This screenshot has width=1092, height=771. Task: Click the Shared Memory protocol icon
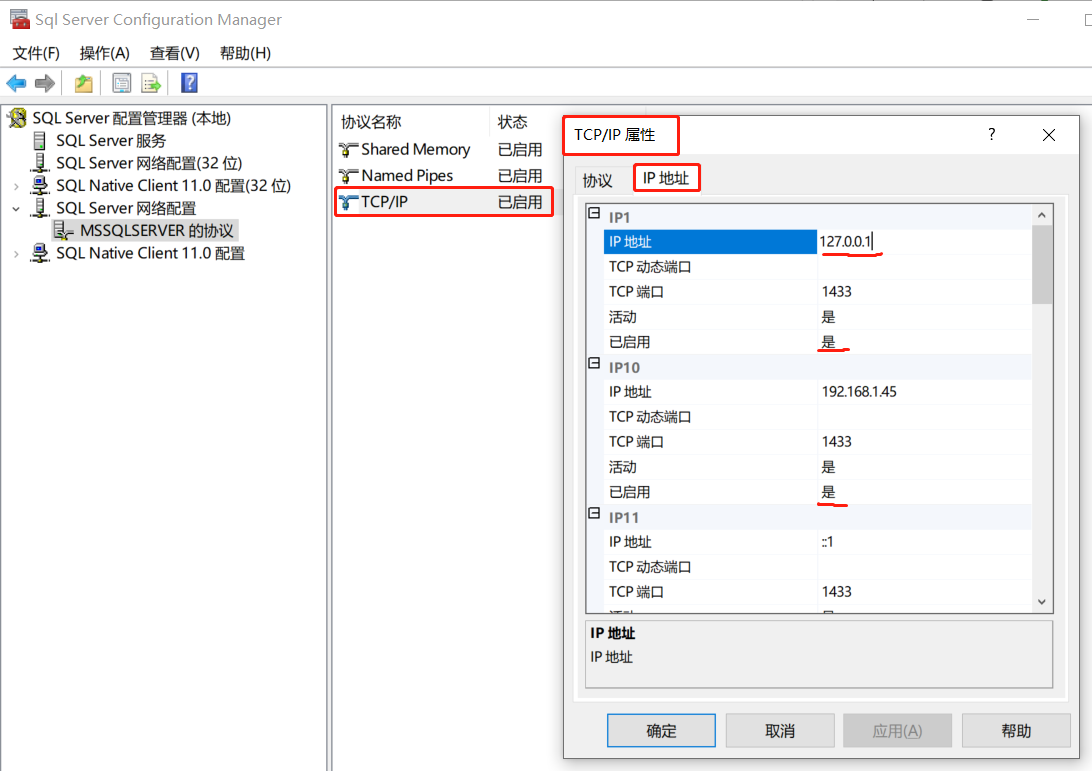[347, 149]
